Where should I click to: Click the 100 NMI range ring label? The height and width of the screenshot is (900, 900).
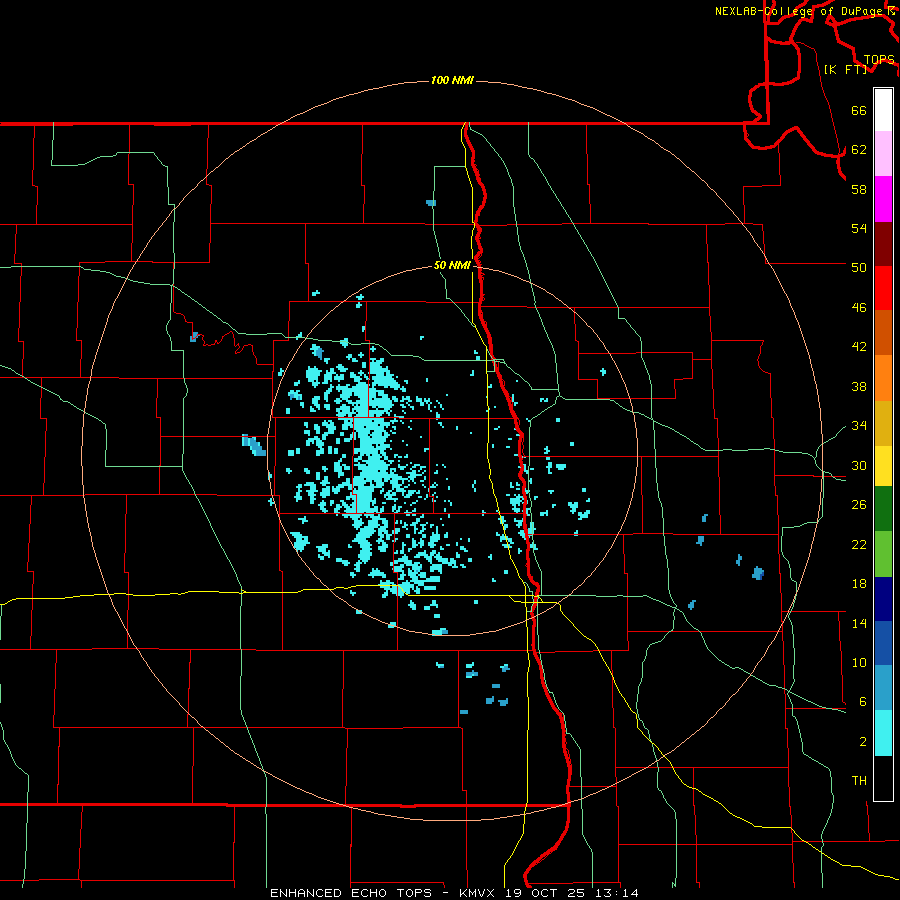click(x=452, y=80)
